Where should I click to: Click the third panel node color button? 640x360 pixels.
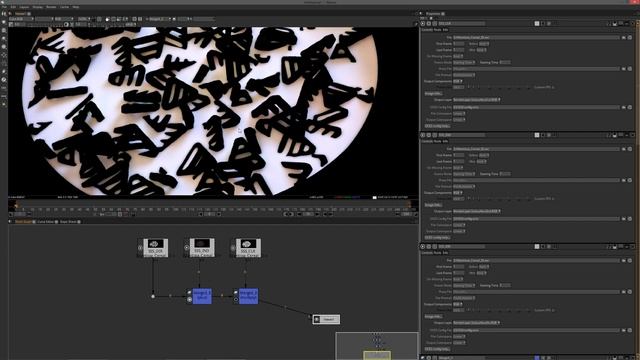pos(537,247)
